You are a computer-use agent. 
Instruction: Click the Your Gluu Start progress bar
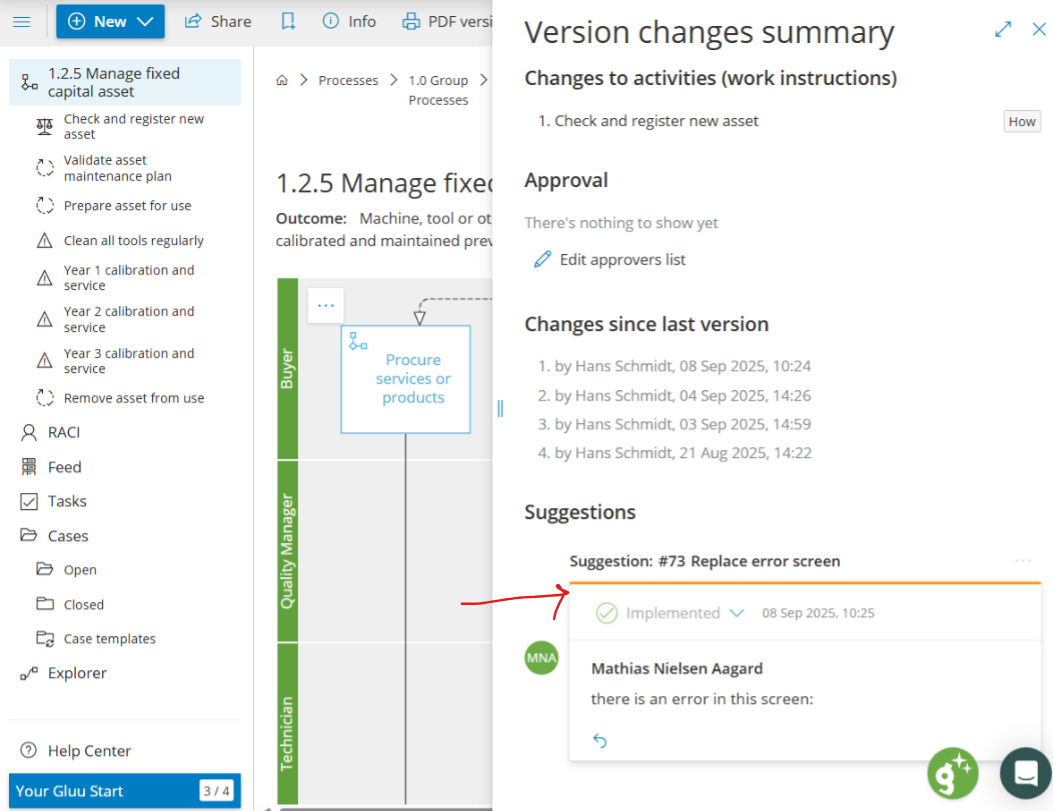coord(124,791)
